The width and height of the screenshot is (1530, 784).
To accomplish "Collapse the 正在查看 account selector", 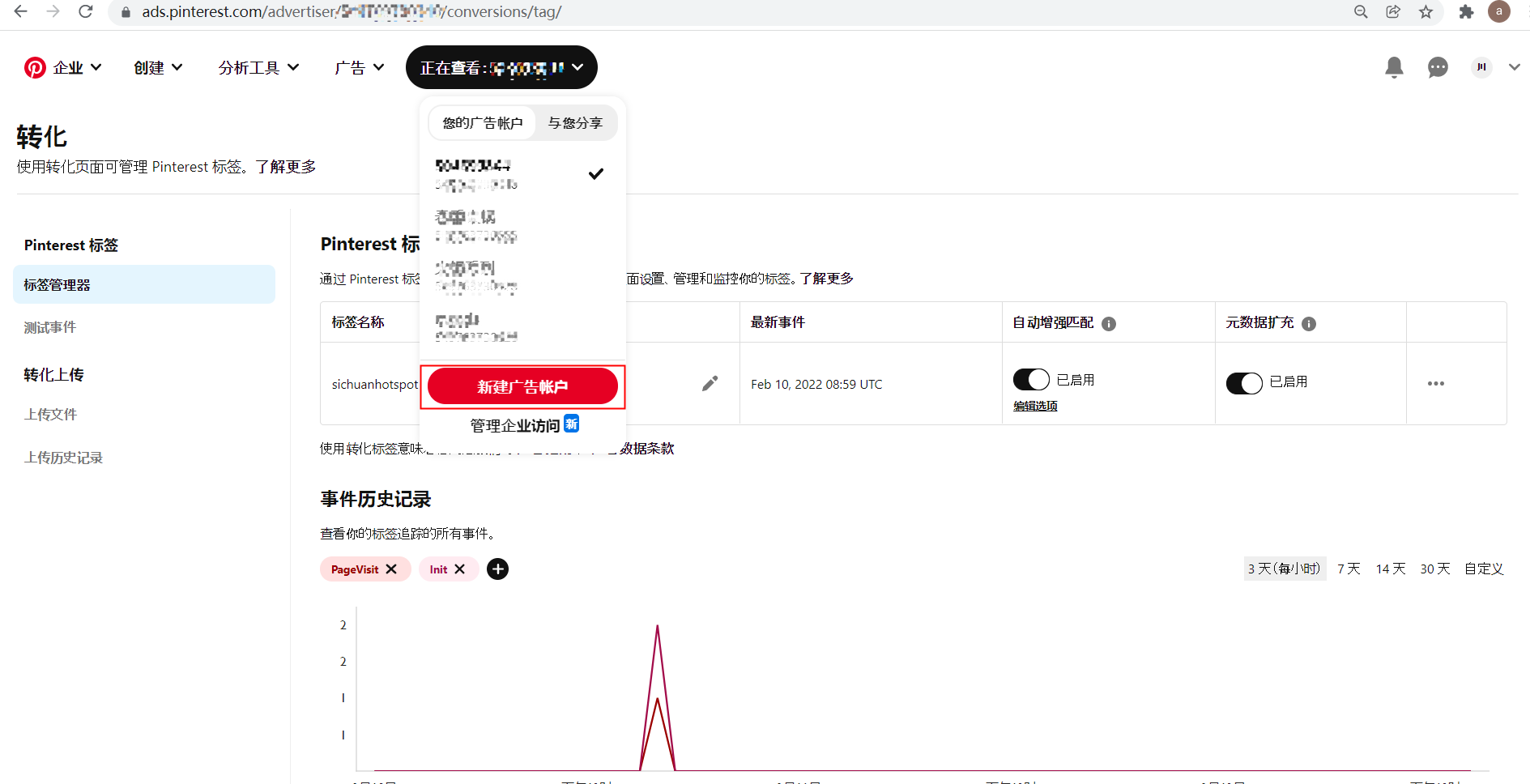I will [x=501, y=67].
